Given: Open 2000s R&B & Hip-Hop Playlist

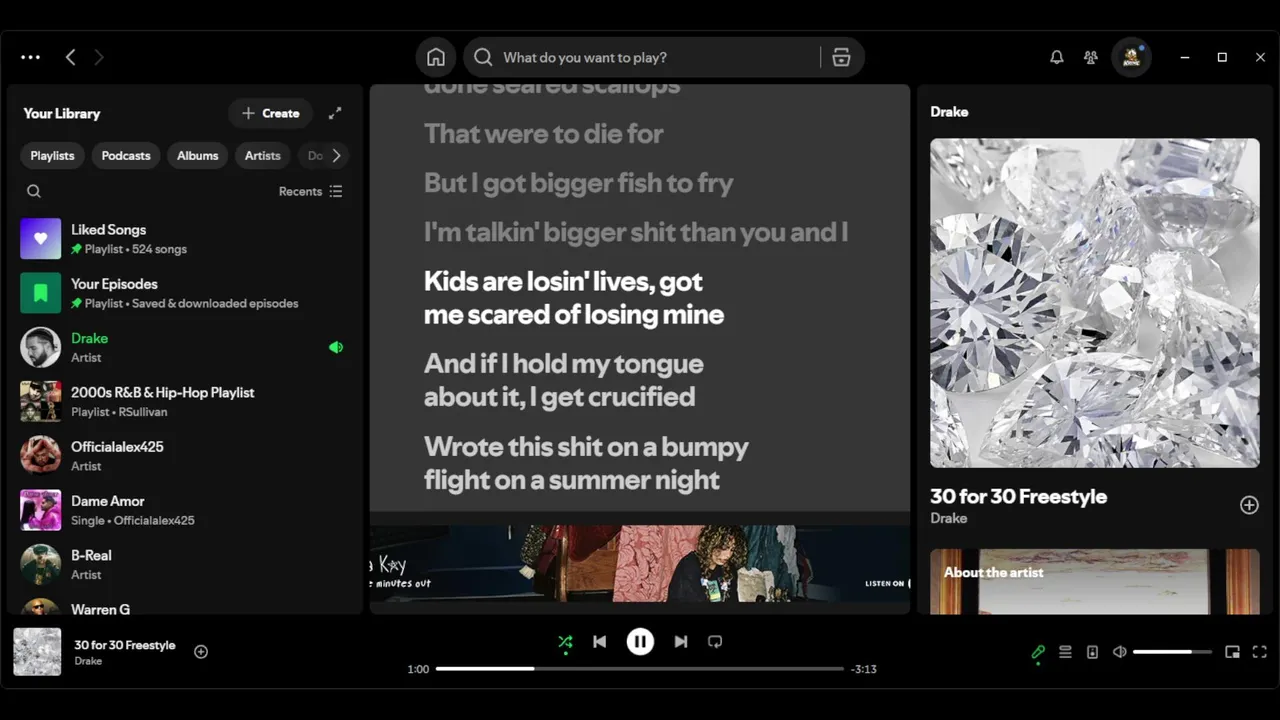Looking at the screenshot, I should tap(183, 401).
